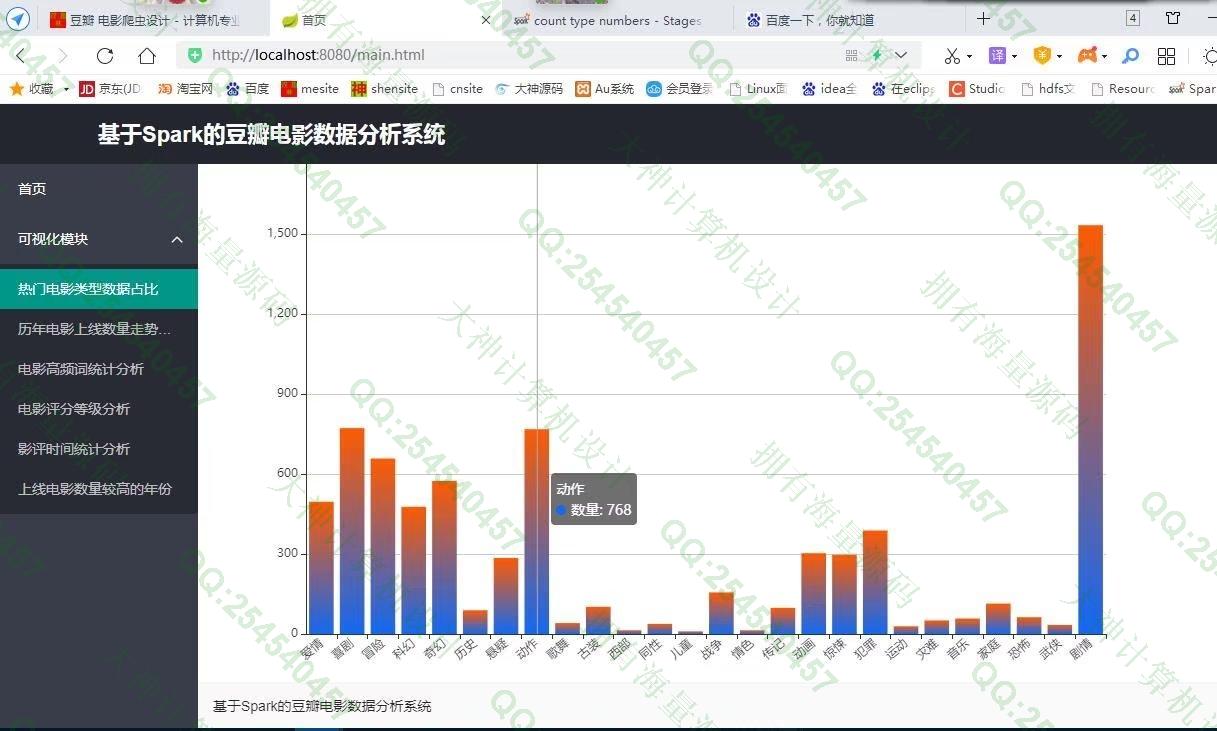
Task: Switch to the 百度一下，你就知道 tab
Action: [x=849, y=20]
